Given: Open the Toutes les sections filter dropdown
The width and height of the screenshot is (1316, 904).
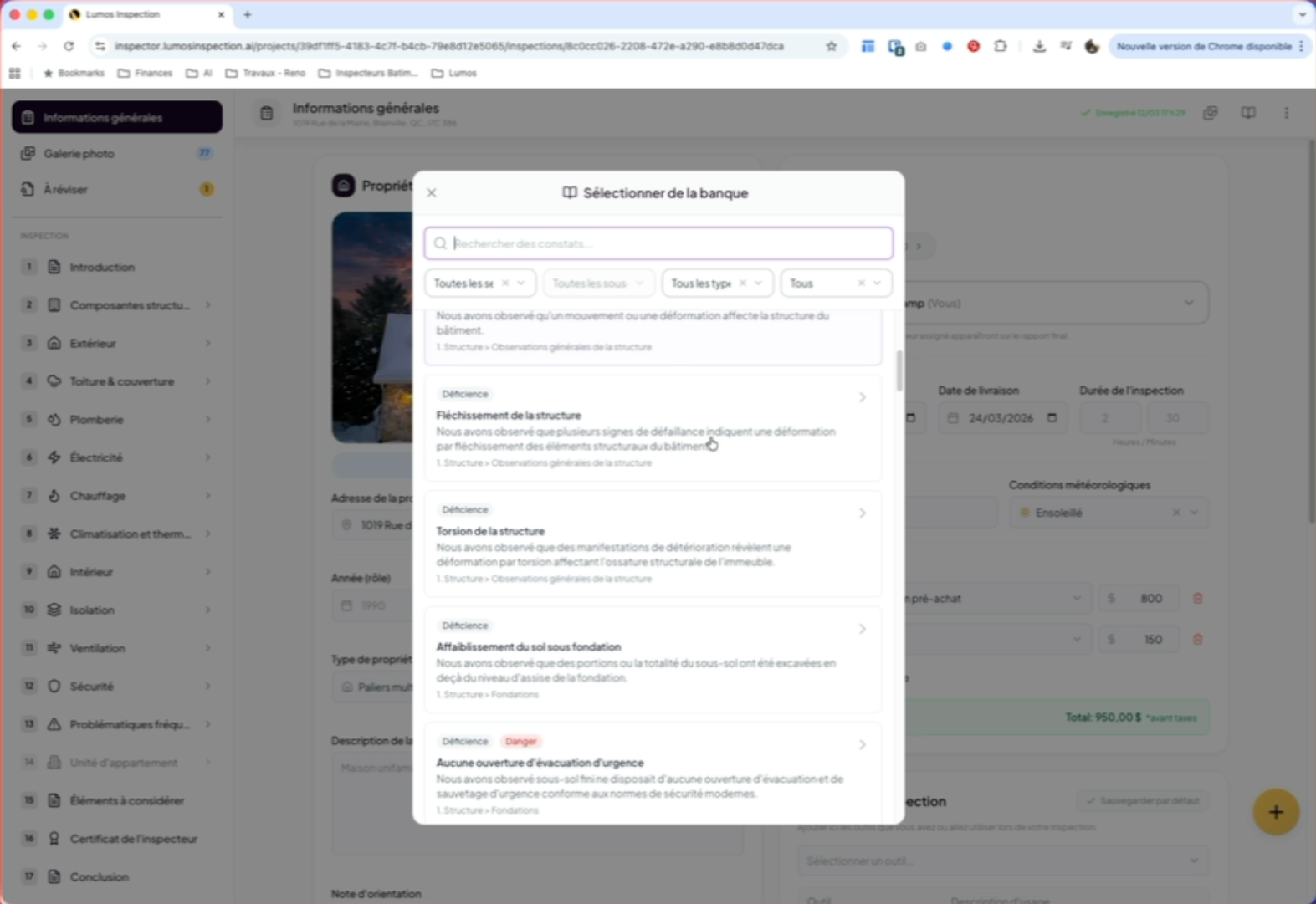Looking at the screenshot, I should coord(520,283).
